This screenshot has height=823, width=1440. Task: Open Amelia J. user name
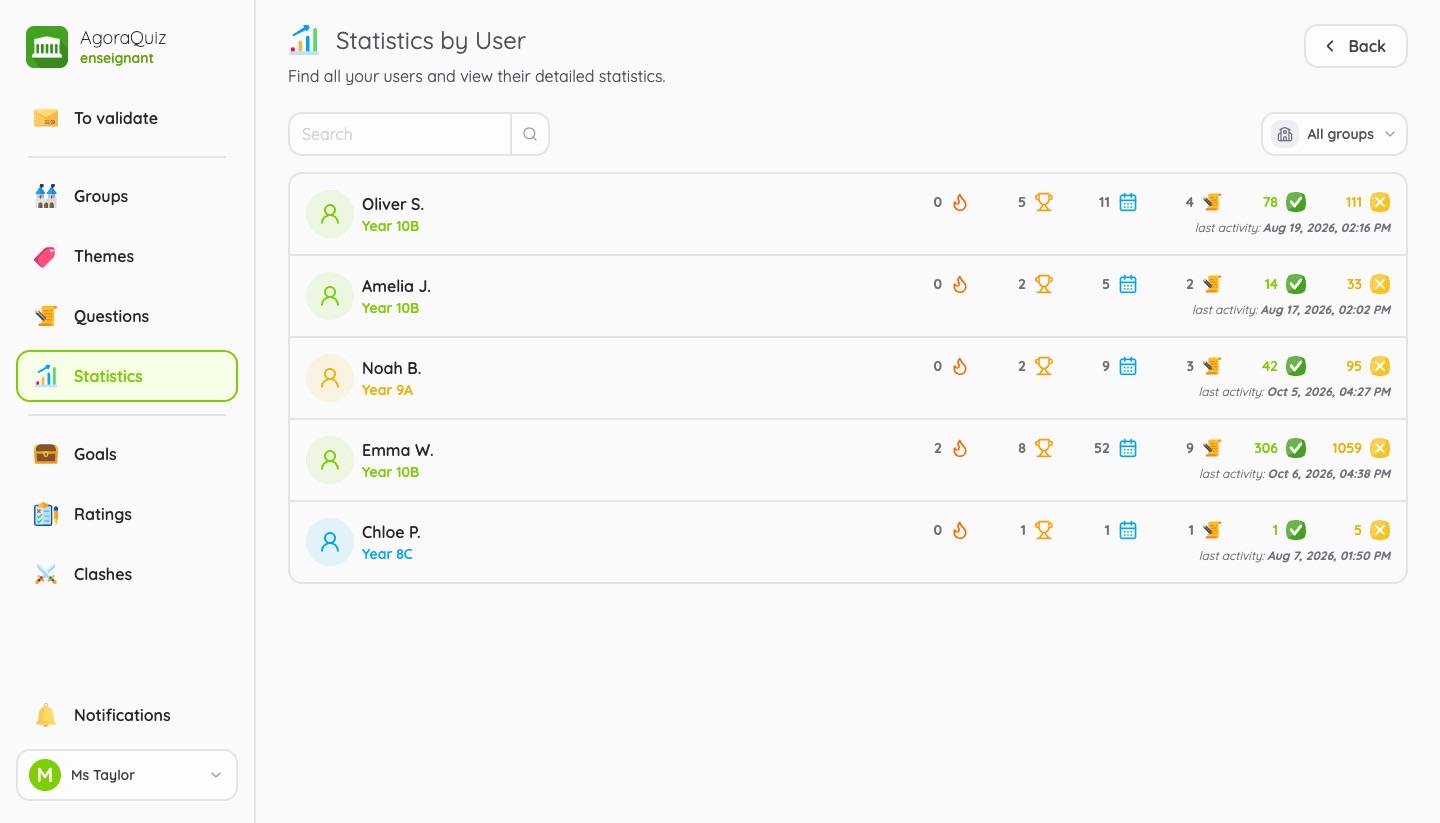tap(396, 286)
